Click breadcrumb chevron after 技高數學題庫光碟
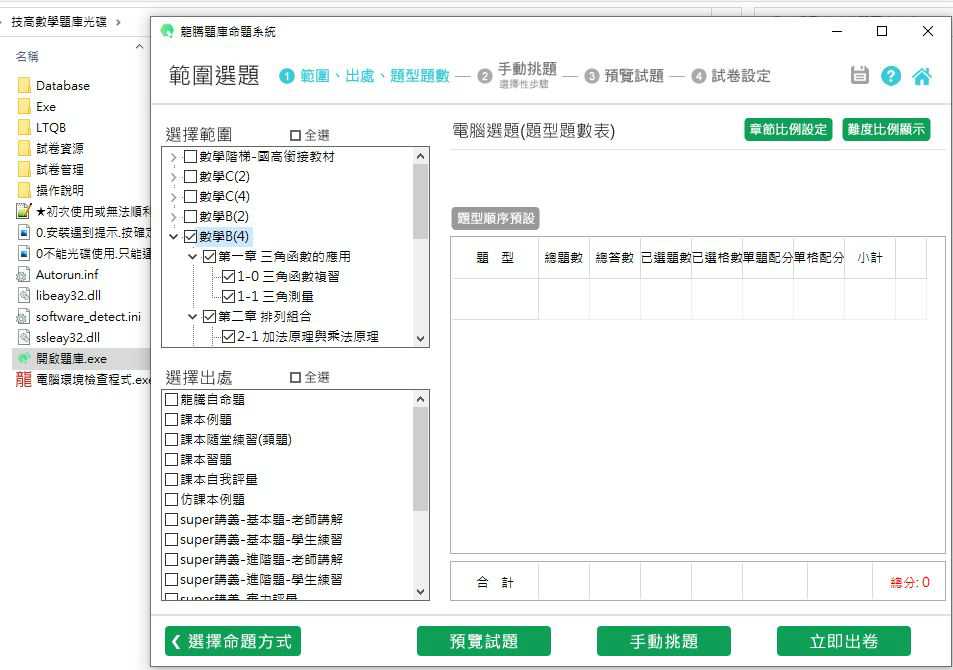The height and width of the screenshot is (670, 953). click(x=118, y=22)
